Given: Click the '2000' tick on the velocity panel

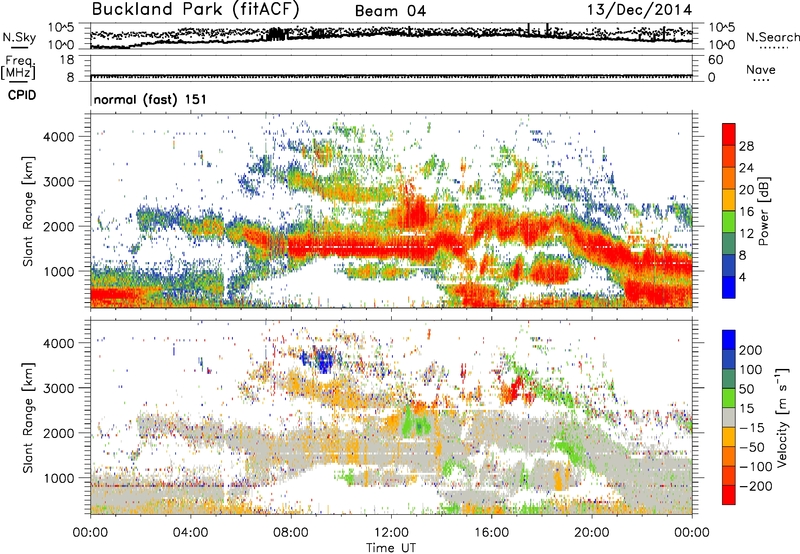Looking at the screenshot, I should click(x=58, y=433).
